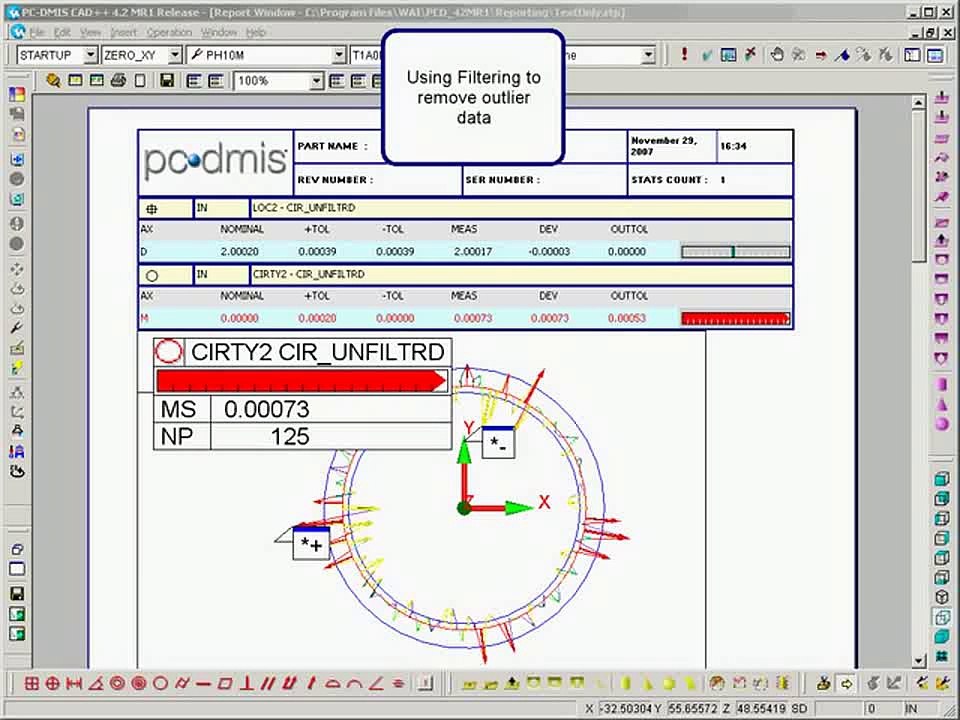Click the 'SER NUMBER' header cell
The image size is (960, 720).
click(x=545, y=180)
